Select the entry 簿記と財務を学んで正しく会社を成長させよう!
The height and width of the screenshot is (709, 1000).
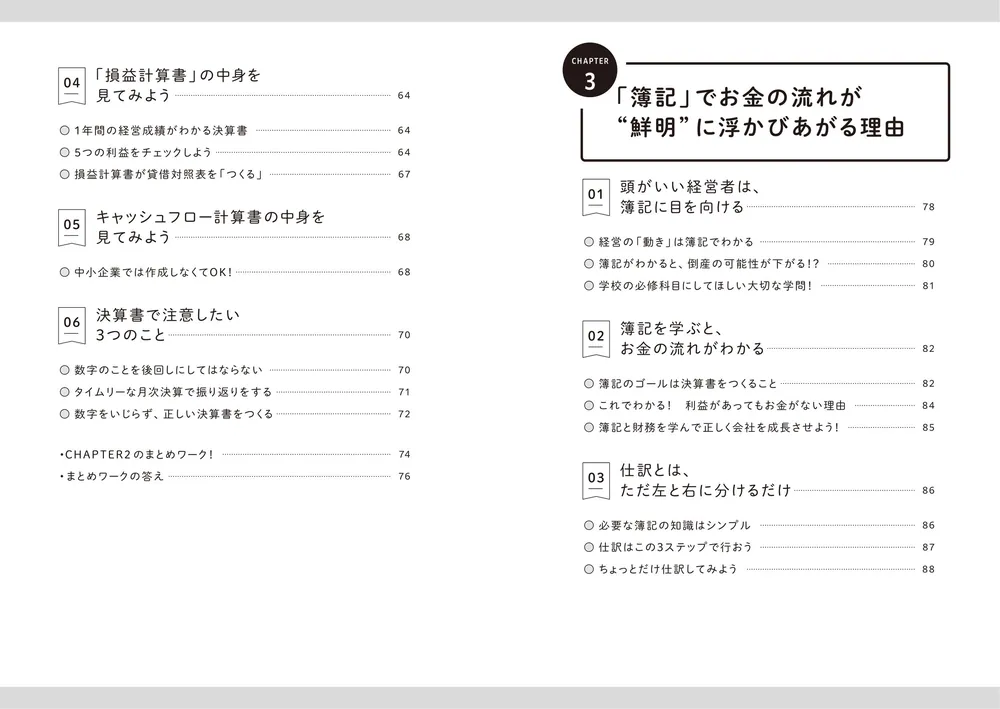point(719,427)
